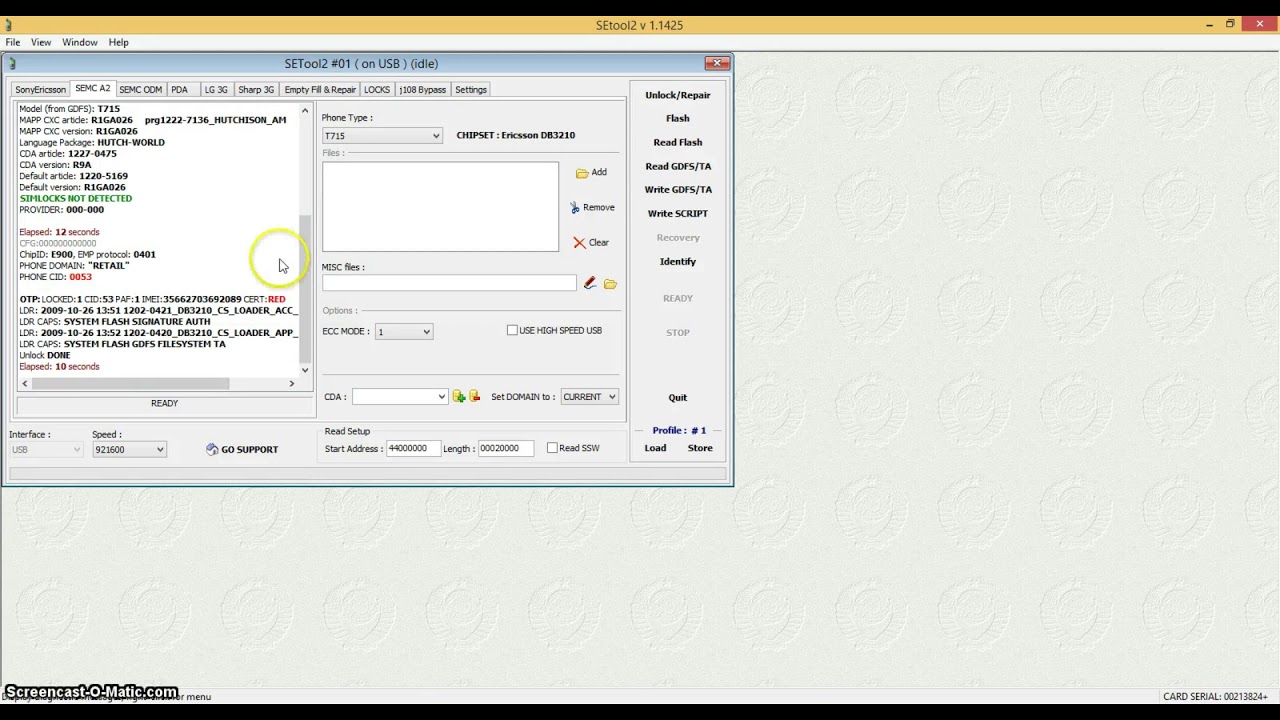This screenshot has height=720, width=1280.
Task: Click the Language Package: HUTCH-WORLD log line
Action: 92,142
